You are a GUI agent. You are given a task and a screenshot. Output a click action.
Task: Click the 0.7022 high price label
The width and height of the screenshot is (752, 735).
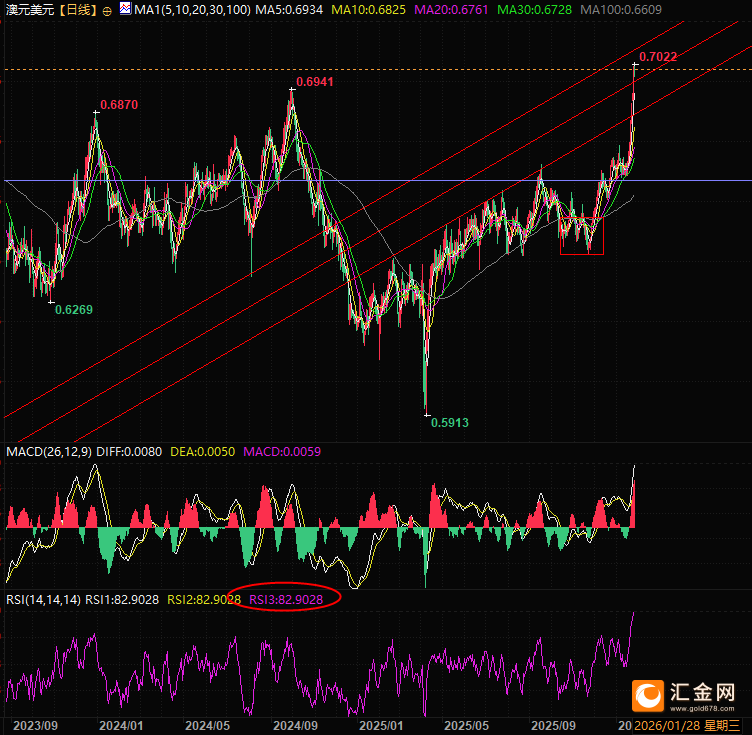click(x=658, y=57)
